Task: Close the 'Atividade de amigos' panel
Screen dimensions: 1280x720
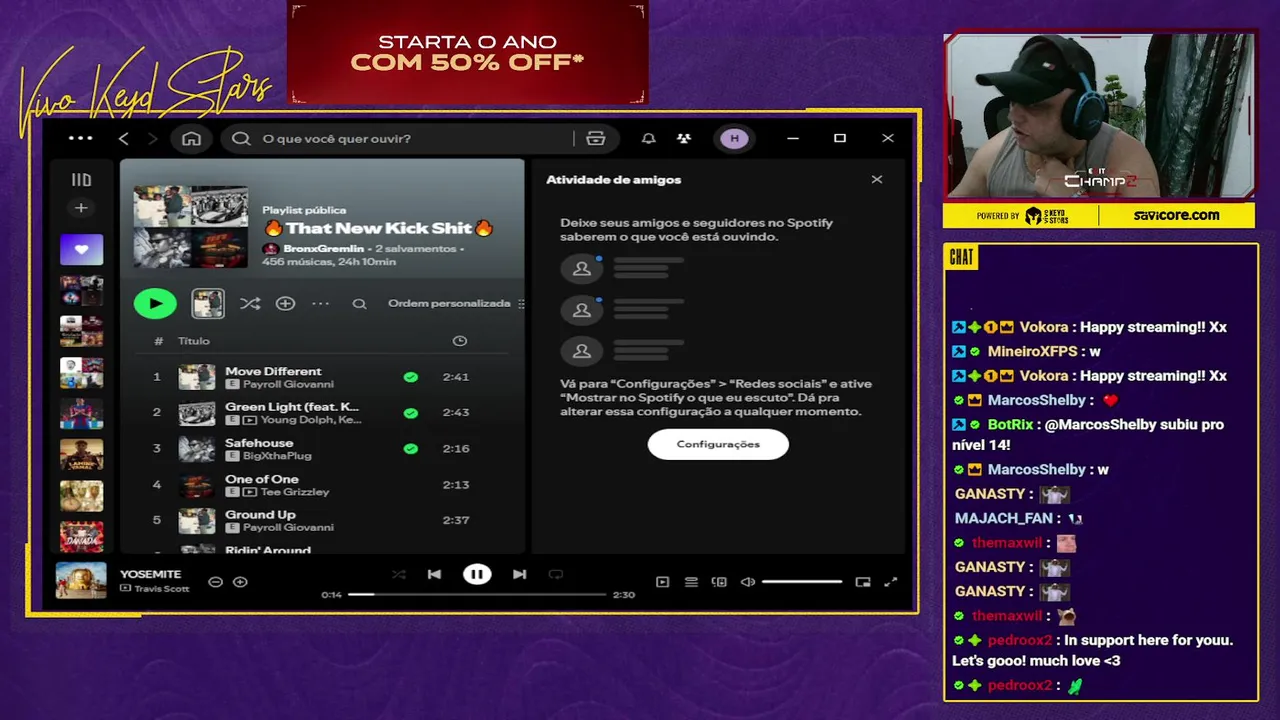Action: click(x=877, y=180)
